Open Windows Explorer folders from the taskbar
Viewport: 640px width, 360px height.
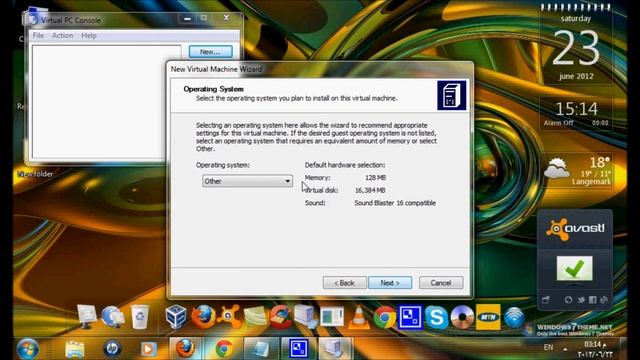tap(74, 349)
